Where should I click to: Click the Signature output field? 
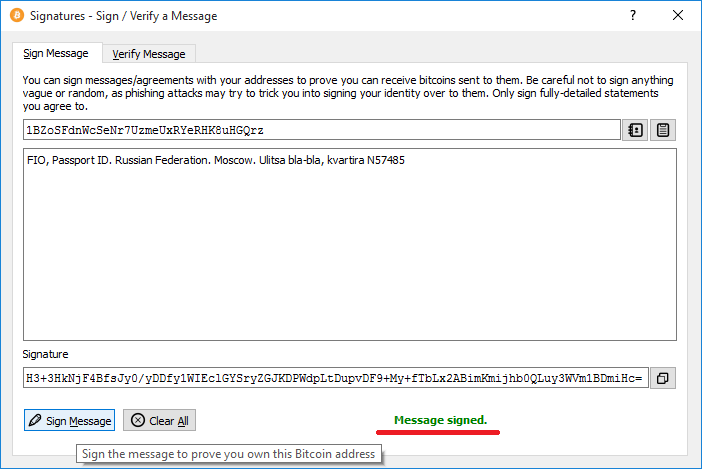pyautogui.click(x=336, y=378)
